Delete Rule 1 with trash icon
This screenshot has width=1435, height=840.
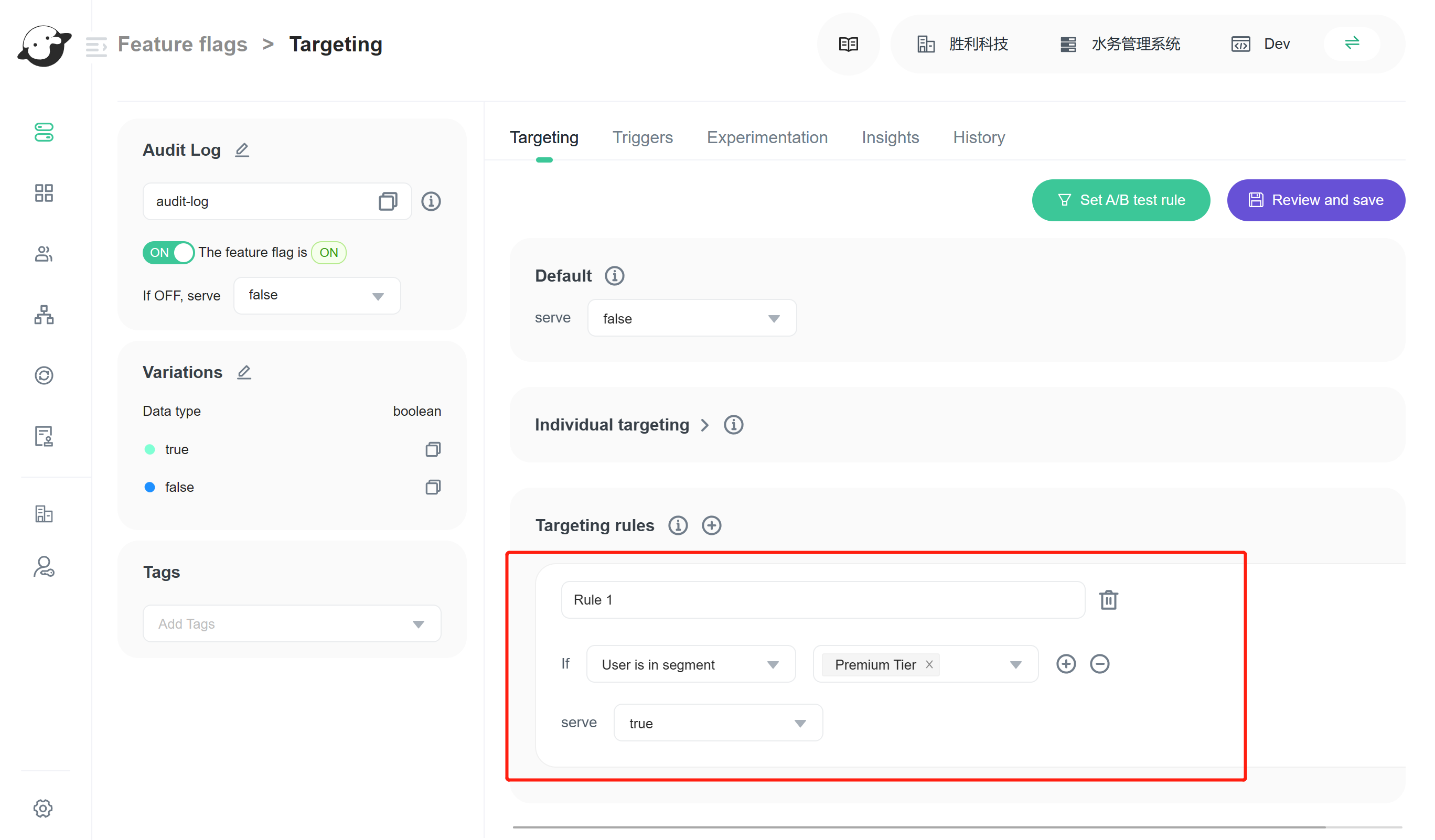(x=1108, y=600)
